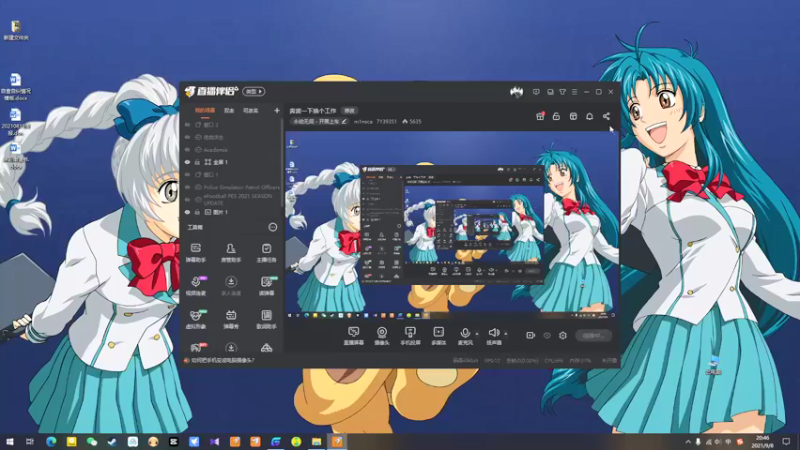Toggle the preview eye icon near settings
Screen dimensions: 800x450
pyautogui.click(x=547, y=335)
